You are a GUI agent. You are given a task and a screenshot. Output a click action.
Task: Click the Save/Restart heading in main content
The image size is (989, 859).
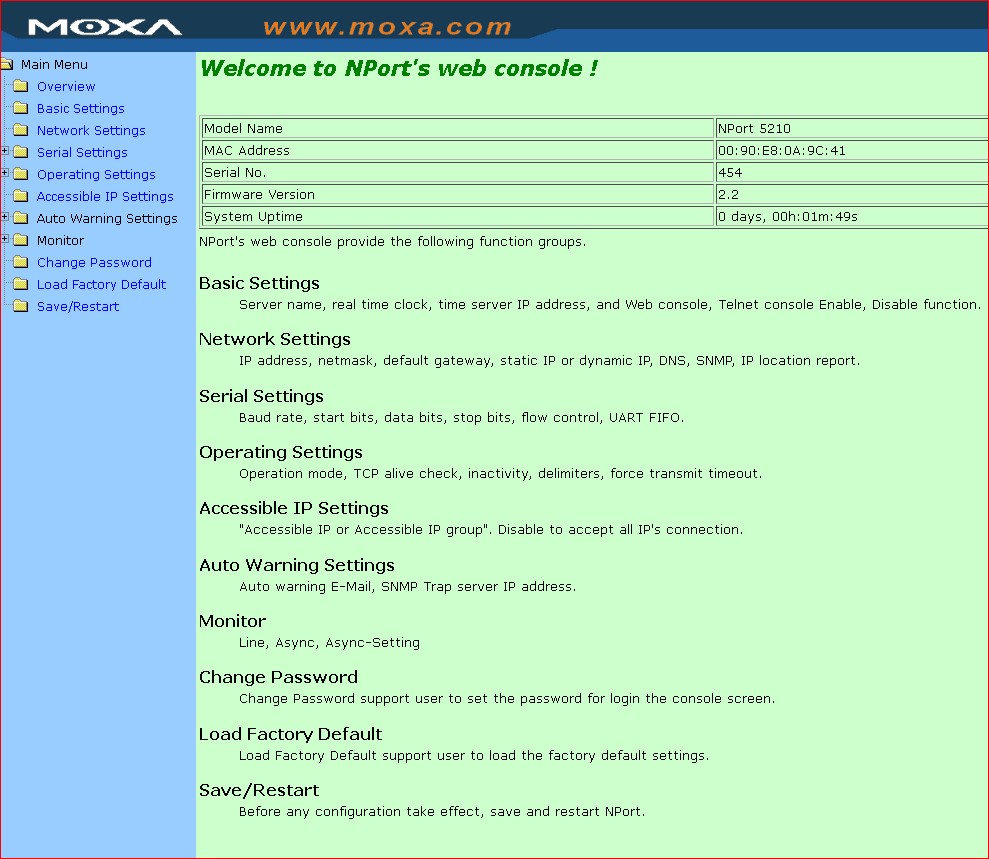click(259, 790)
